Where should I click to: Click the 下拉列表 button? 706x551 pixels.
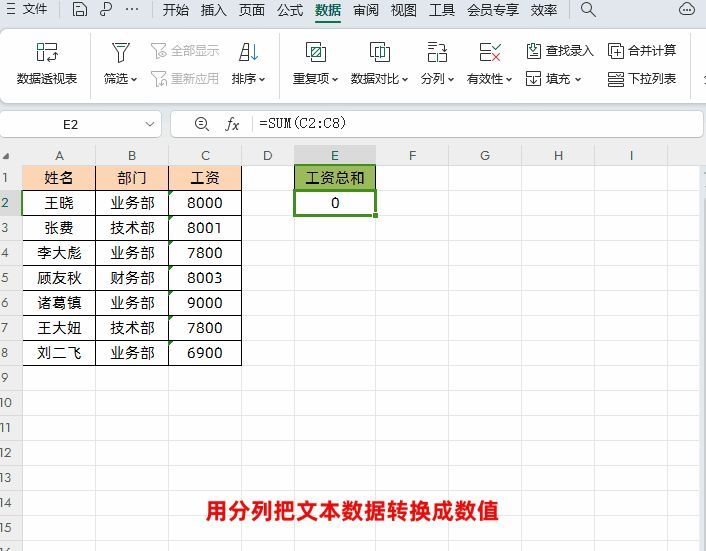[x=642, y=79]
